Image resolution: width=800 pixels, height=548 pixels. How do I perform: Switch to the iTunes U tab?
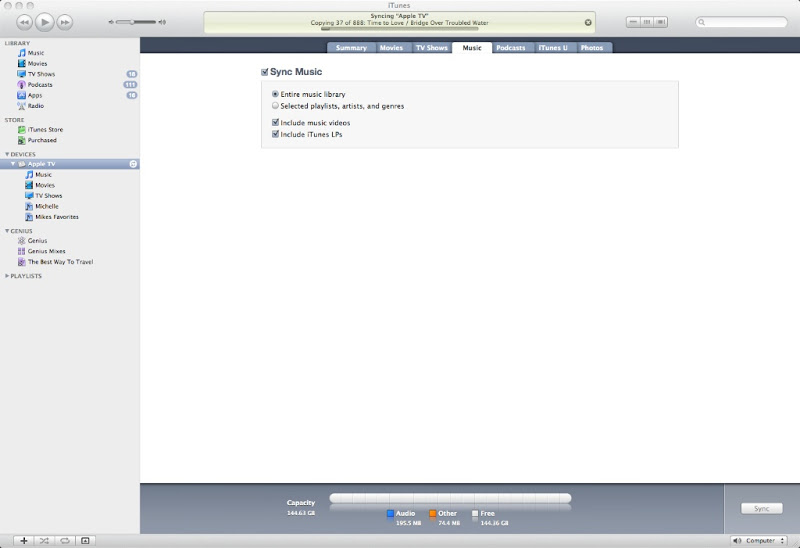coord(553,47)
